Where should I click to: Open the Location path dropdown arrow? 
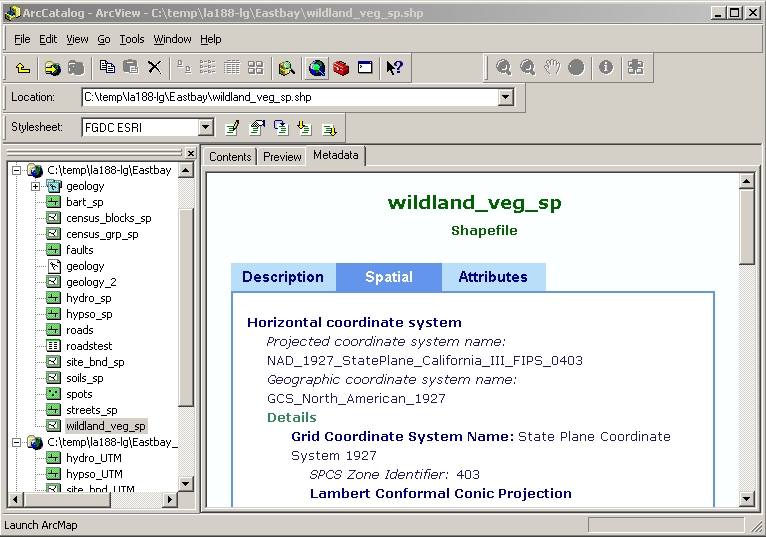(x=505, y=97)
